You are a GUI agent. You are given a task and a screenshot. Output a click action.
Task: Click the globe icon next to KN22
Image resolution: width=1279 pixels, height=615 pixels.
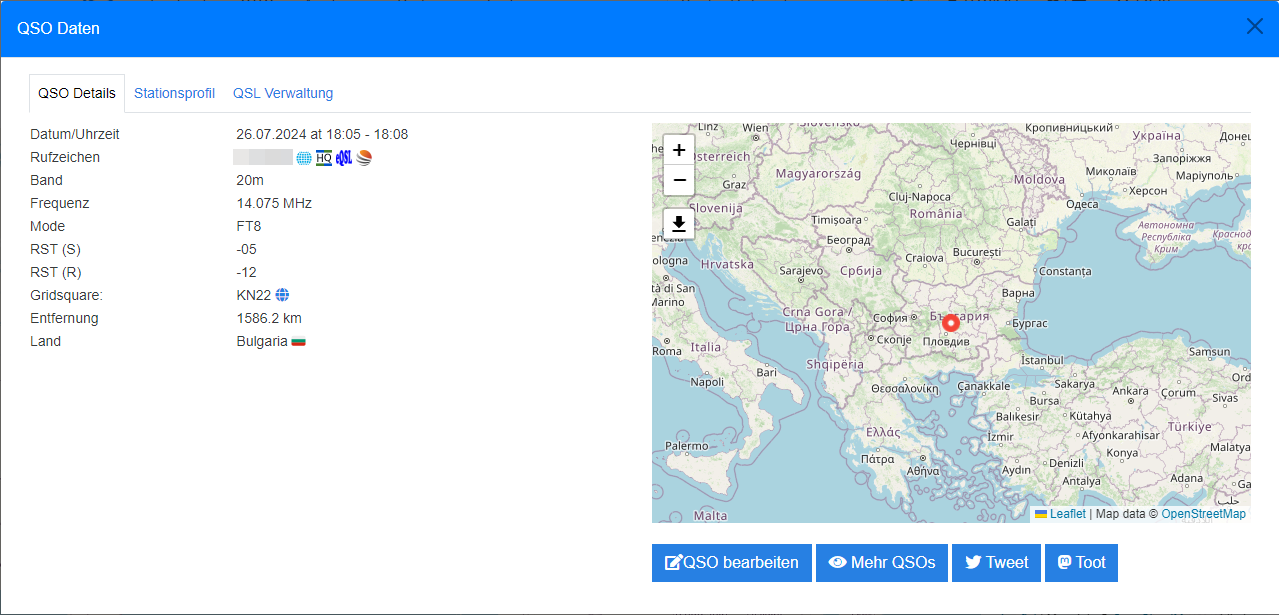pos(282,295)
